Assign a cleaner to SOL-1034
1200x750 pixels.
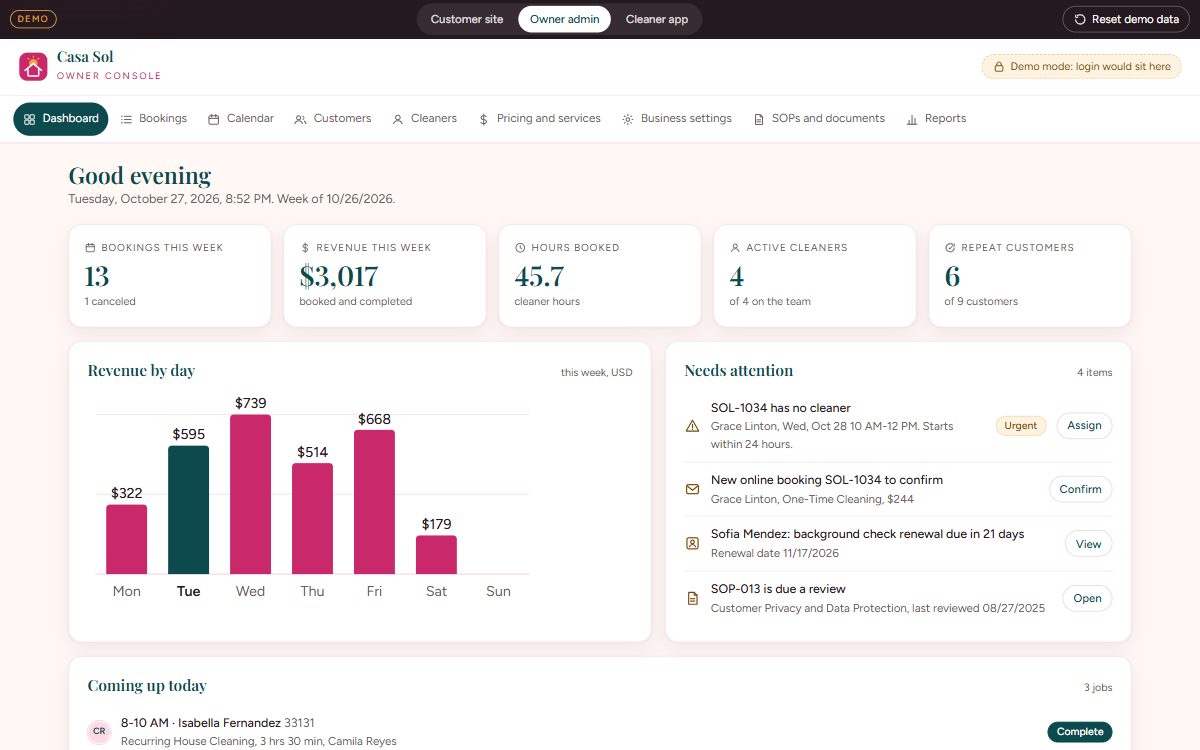click(x=1084, y=426)
